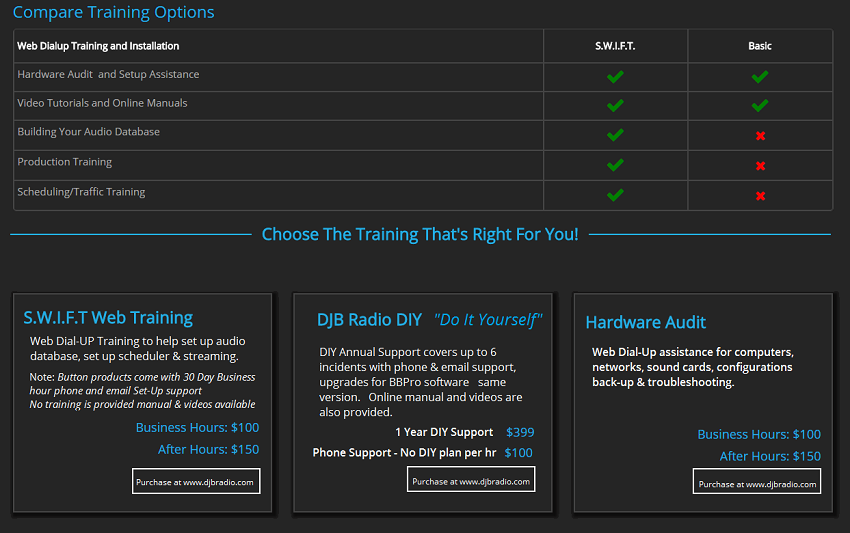The image size is (850, 533).
Task: Click Basic red X for Building Your Audio Database
Action: tap(760, 136)
